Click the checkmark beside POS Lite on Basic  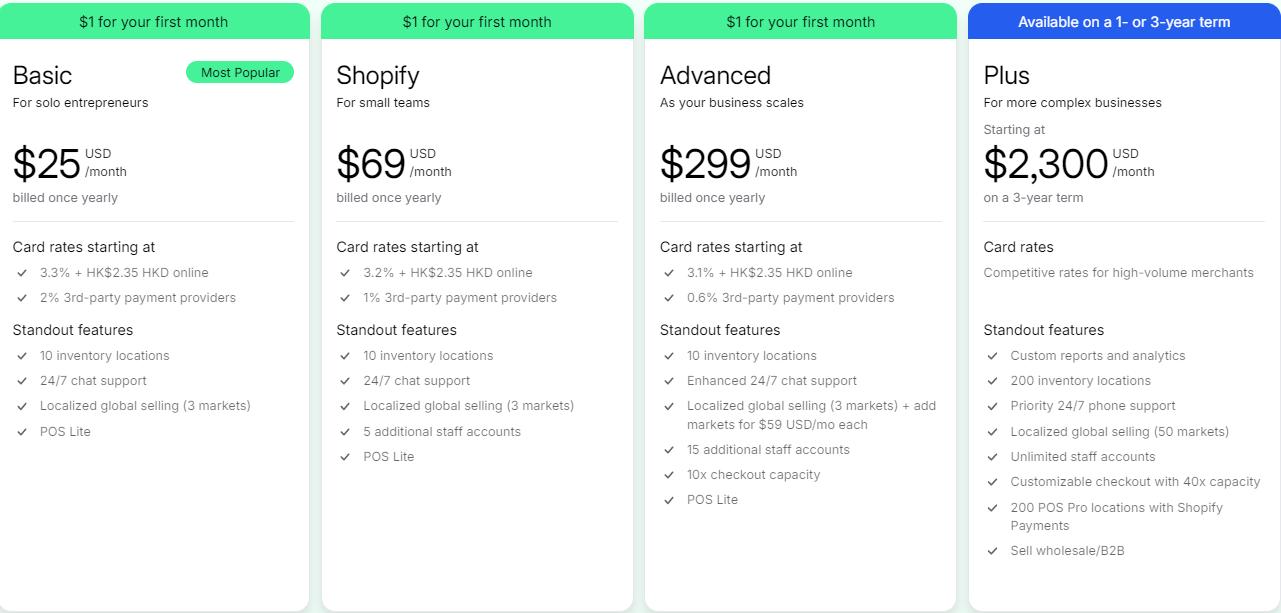[22, 431]
